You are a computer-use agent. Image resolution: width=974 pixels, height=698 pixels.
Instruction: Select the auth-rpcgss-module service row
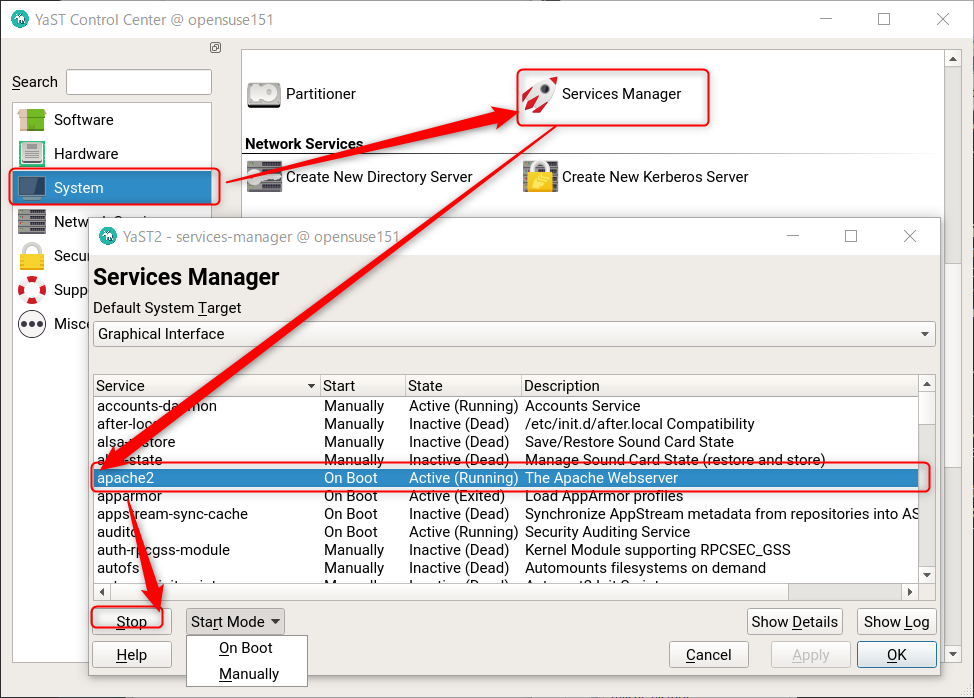click(506, 550)
